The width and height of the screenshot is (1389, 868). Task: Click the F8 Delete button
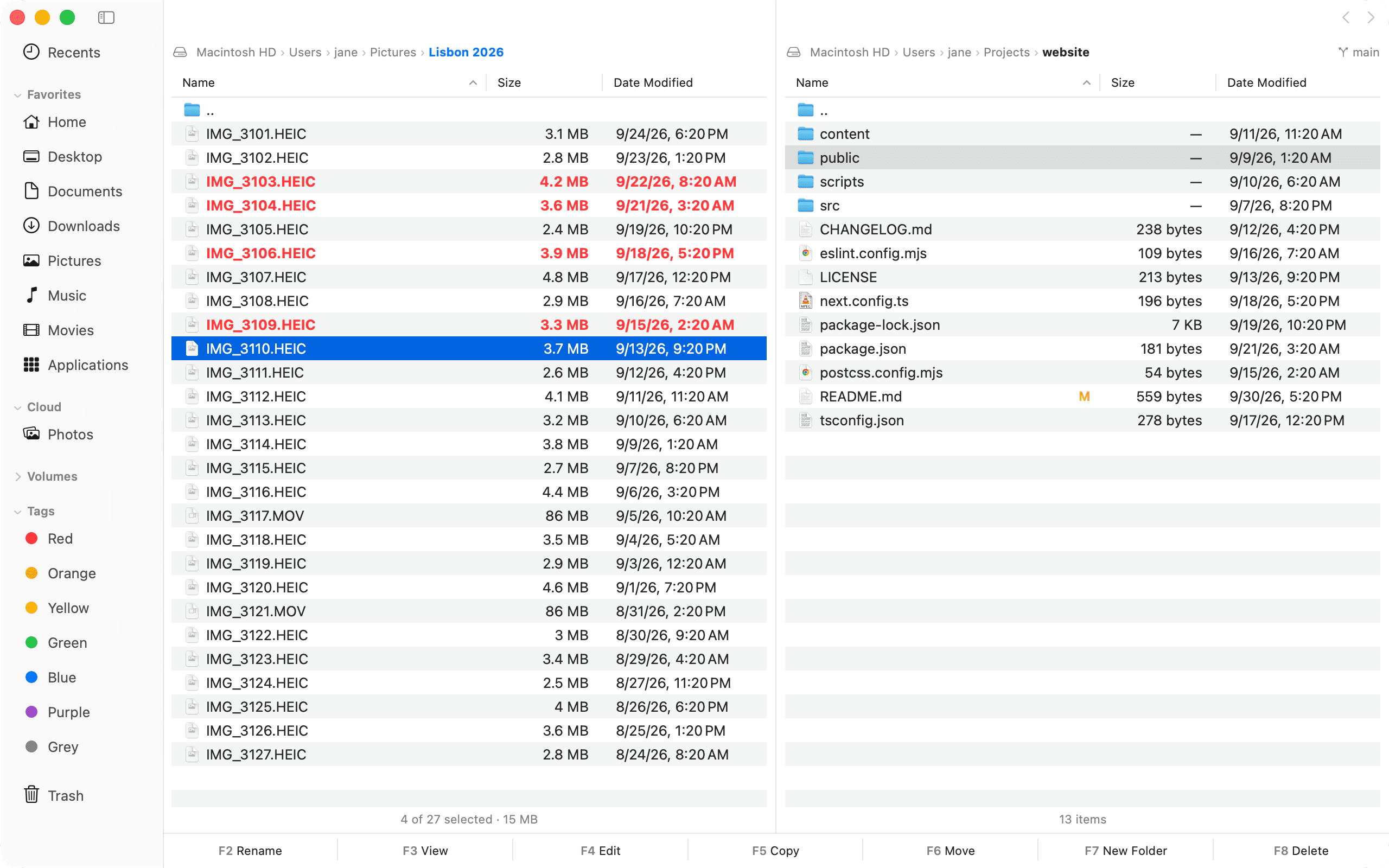point(1301,850)
